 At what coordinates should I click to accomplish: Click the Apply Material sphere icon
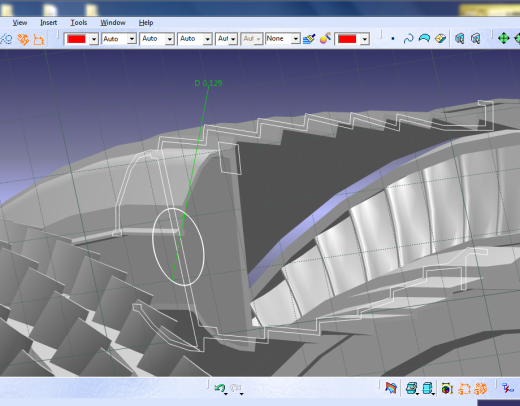pyautogui.click(x=325, y=39)
